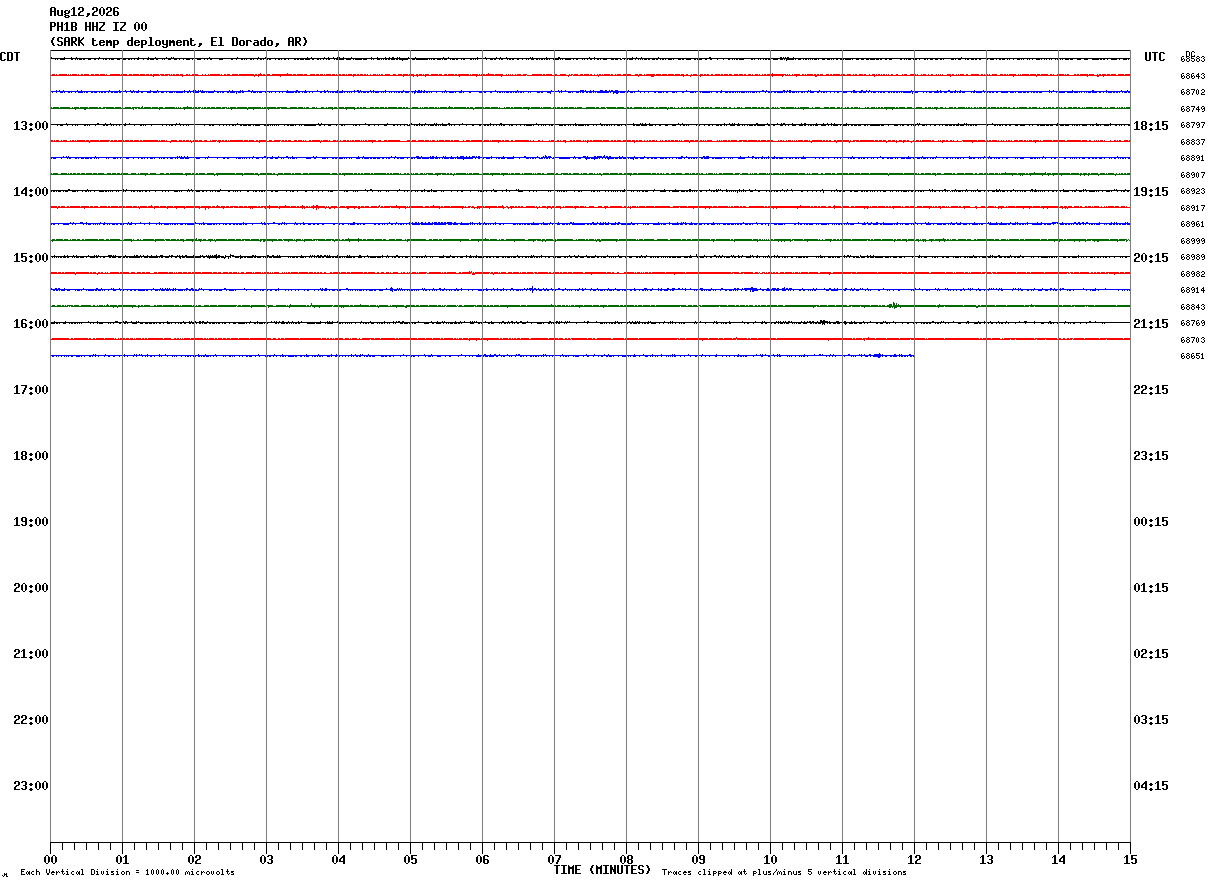Click the 13:00 CDT time label
This screenshot has height=886, width=1210.
pos(31,125)
